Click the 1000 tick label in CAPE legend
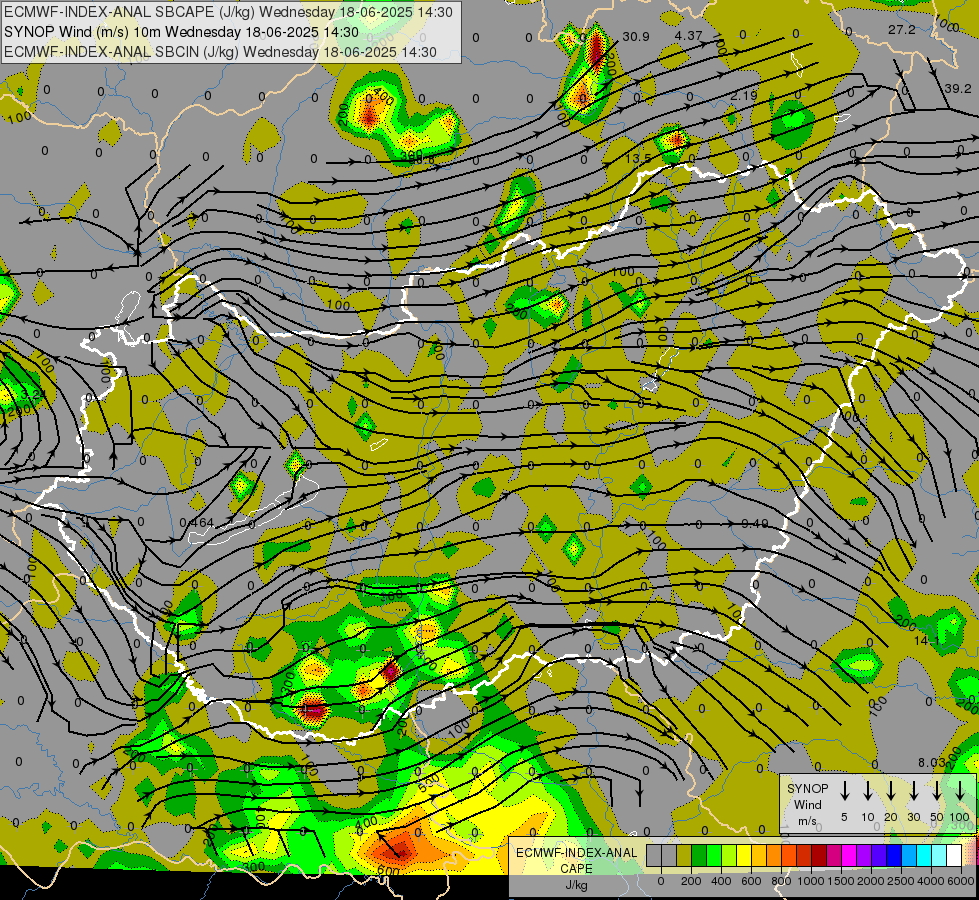This screenshot has height=900, width=979. click(x=811, y=881)
